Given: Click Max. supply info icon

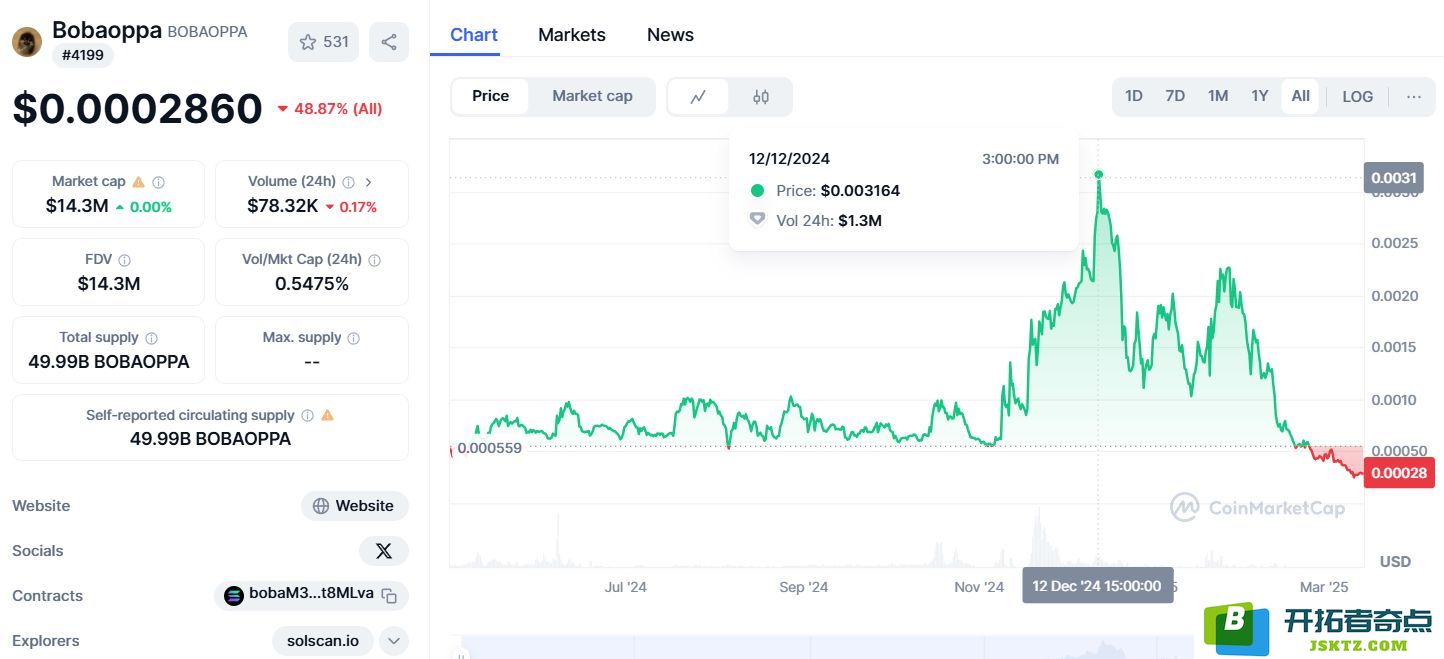Looking at the screenshot, I should (353, 338).
